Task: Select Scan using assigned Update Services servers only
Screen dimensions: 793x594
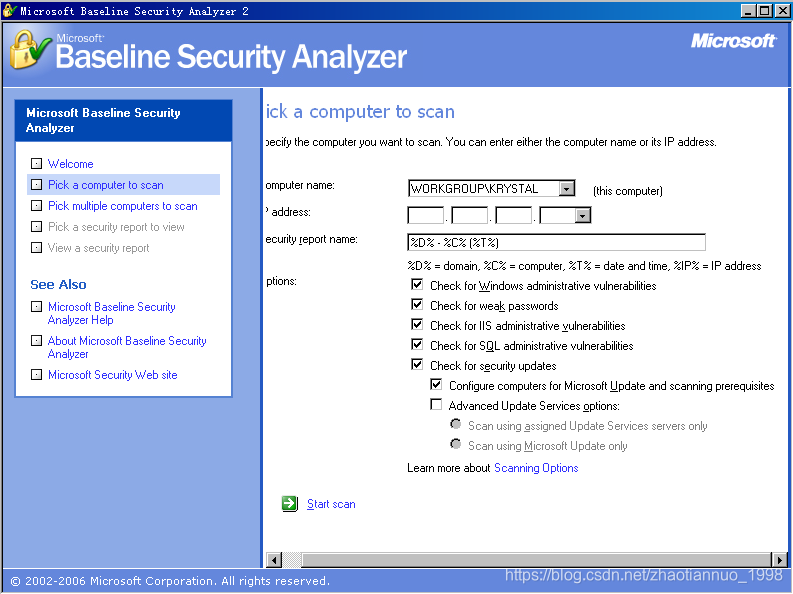Action: click(x=456, y=424)
